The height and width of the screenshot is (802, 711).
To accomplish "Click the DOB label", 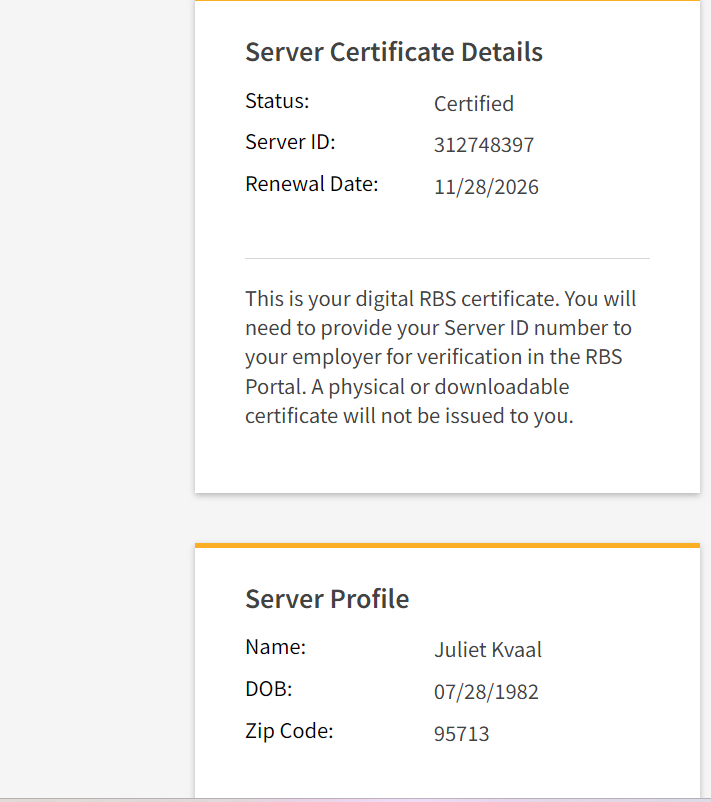I will coord(268,689).
